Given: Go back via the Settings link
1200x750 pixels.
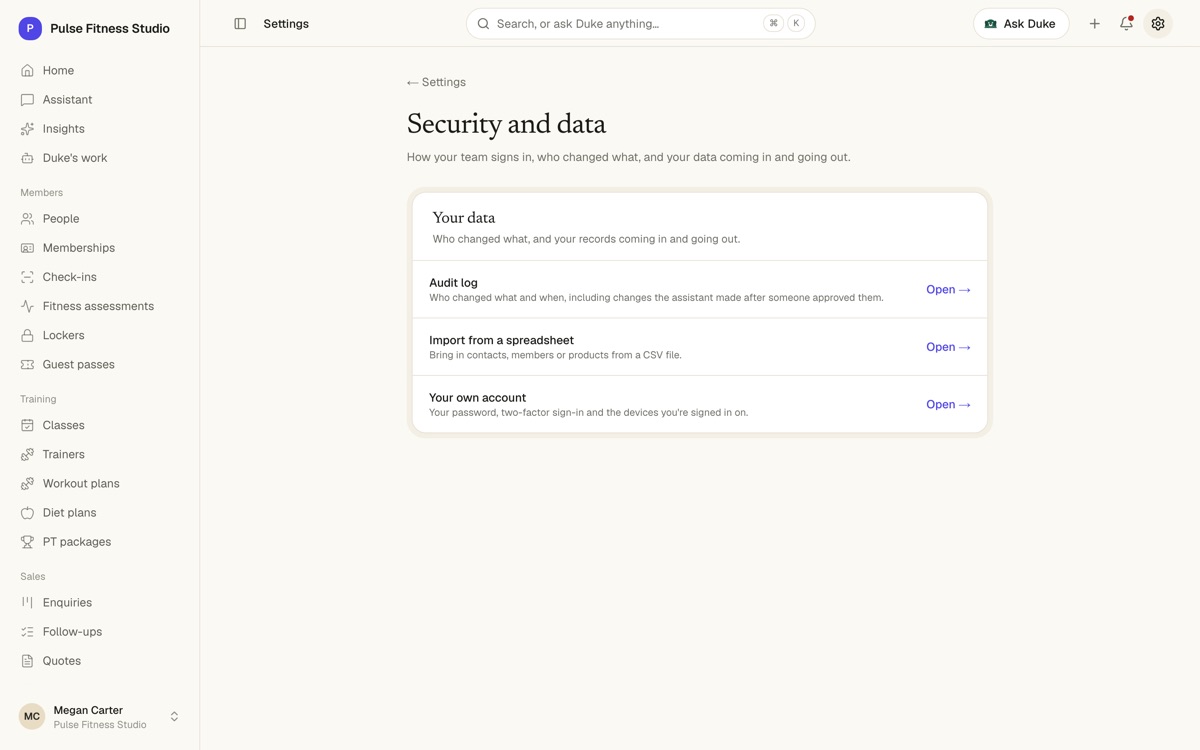Looking at the screenshot, I should tap(436, 82).
